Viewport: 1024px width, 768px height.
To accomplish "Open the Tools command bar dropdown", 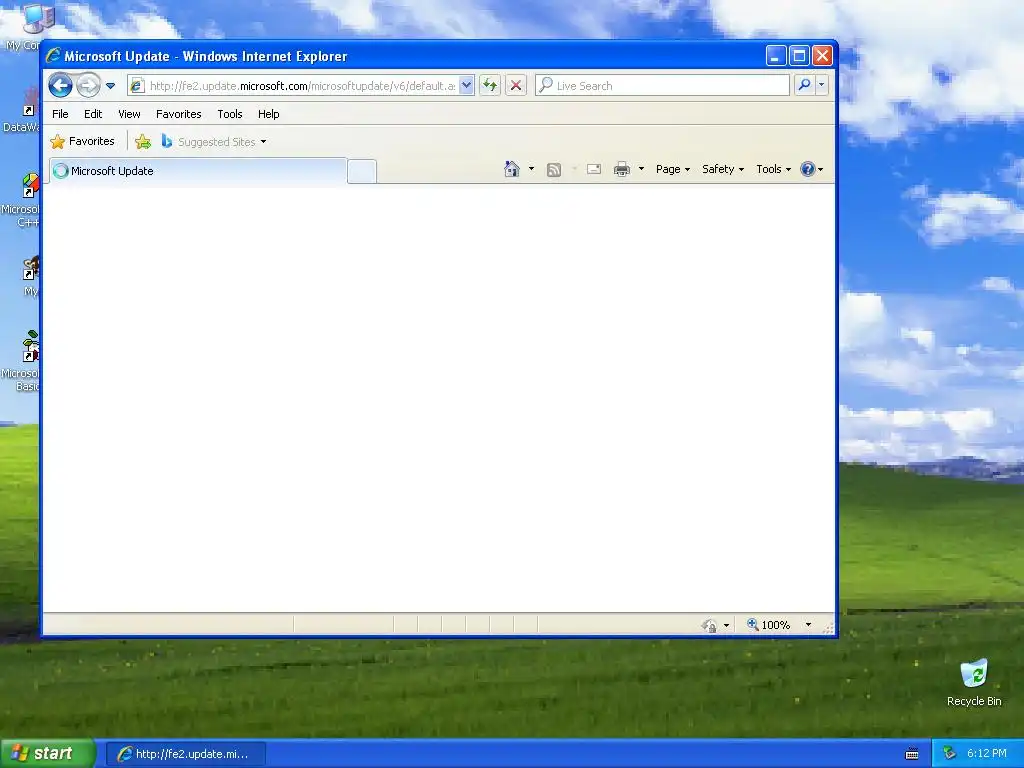I will [774, 169].
